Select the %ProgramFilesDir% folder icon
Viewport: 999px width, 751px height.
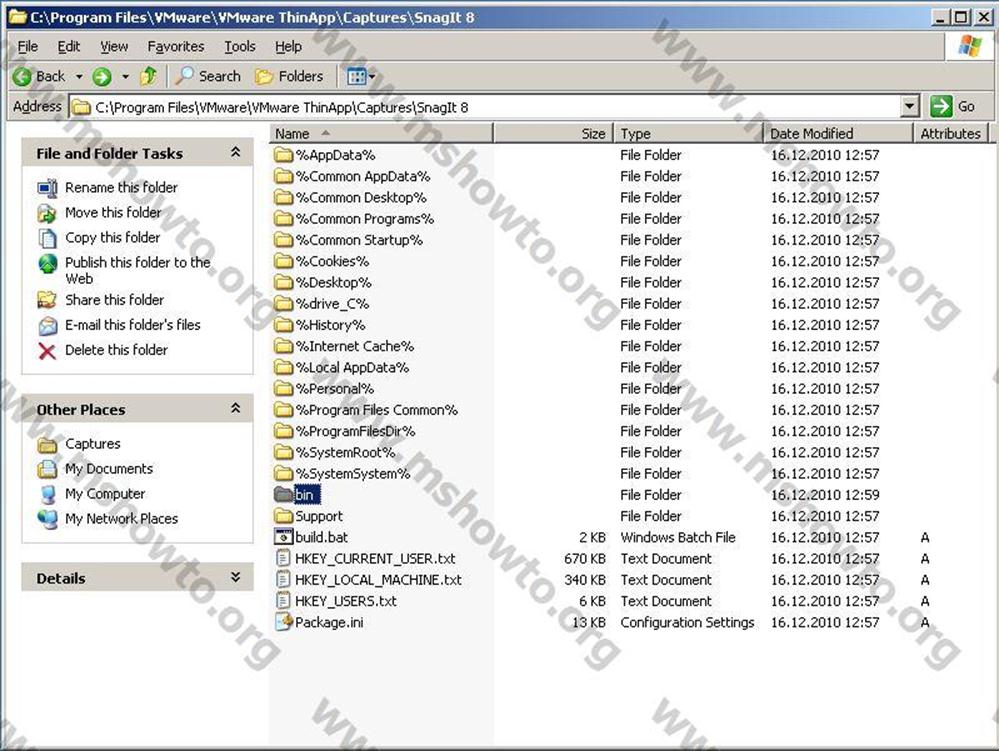(284, 431)
